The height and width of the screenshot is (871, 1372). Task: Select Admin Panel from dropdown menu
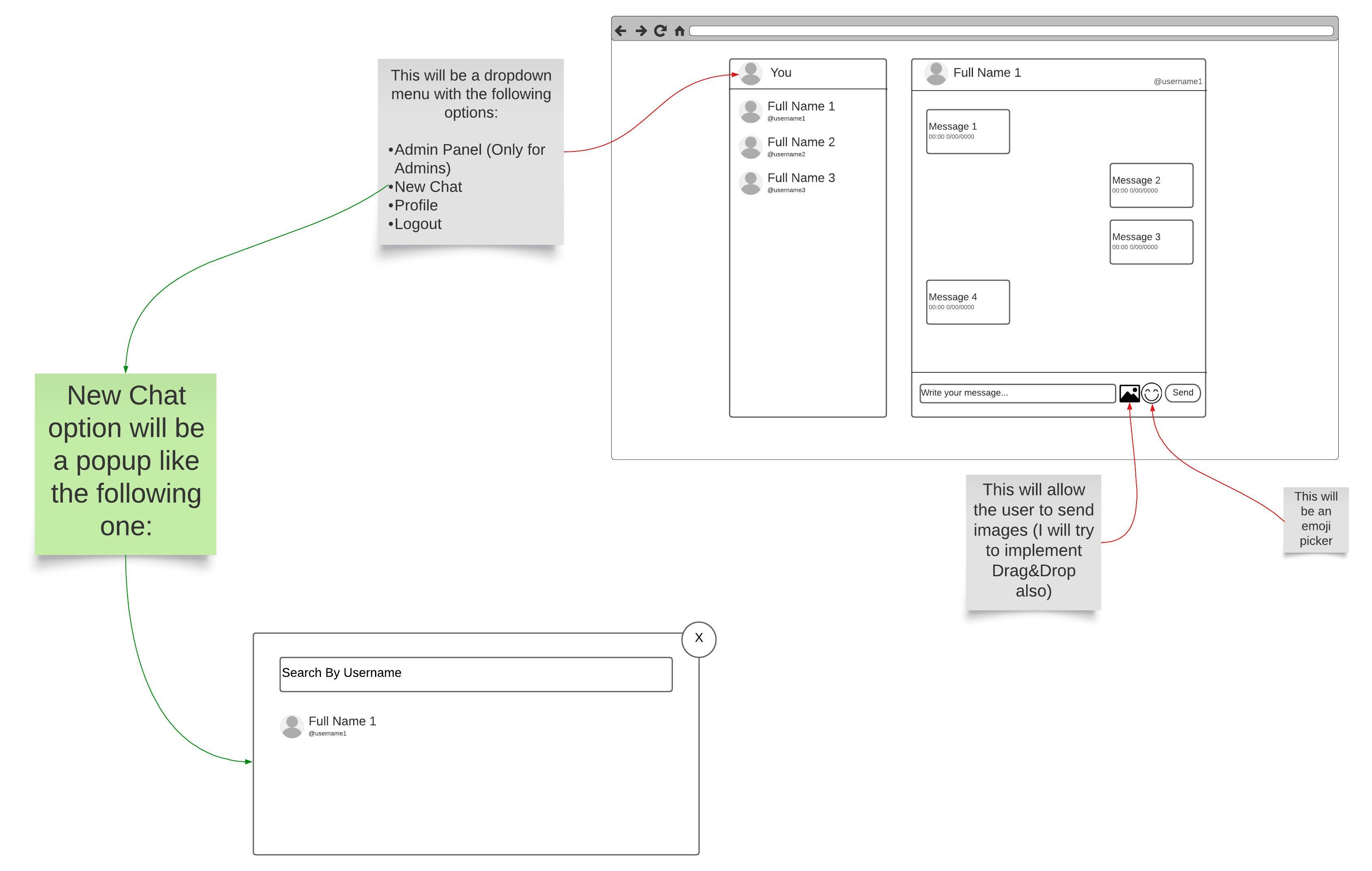click(x=454, y=156)
